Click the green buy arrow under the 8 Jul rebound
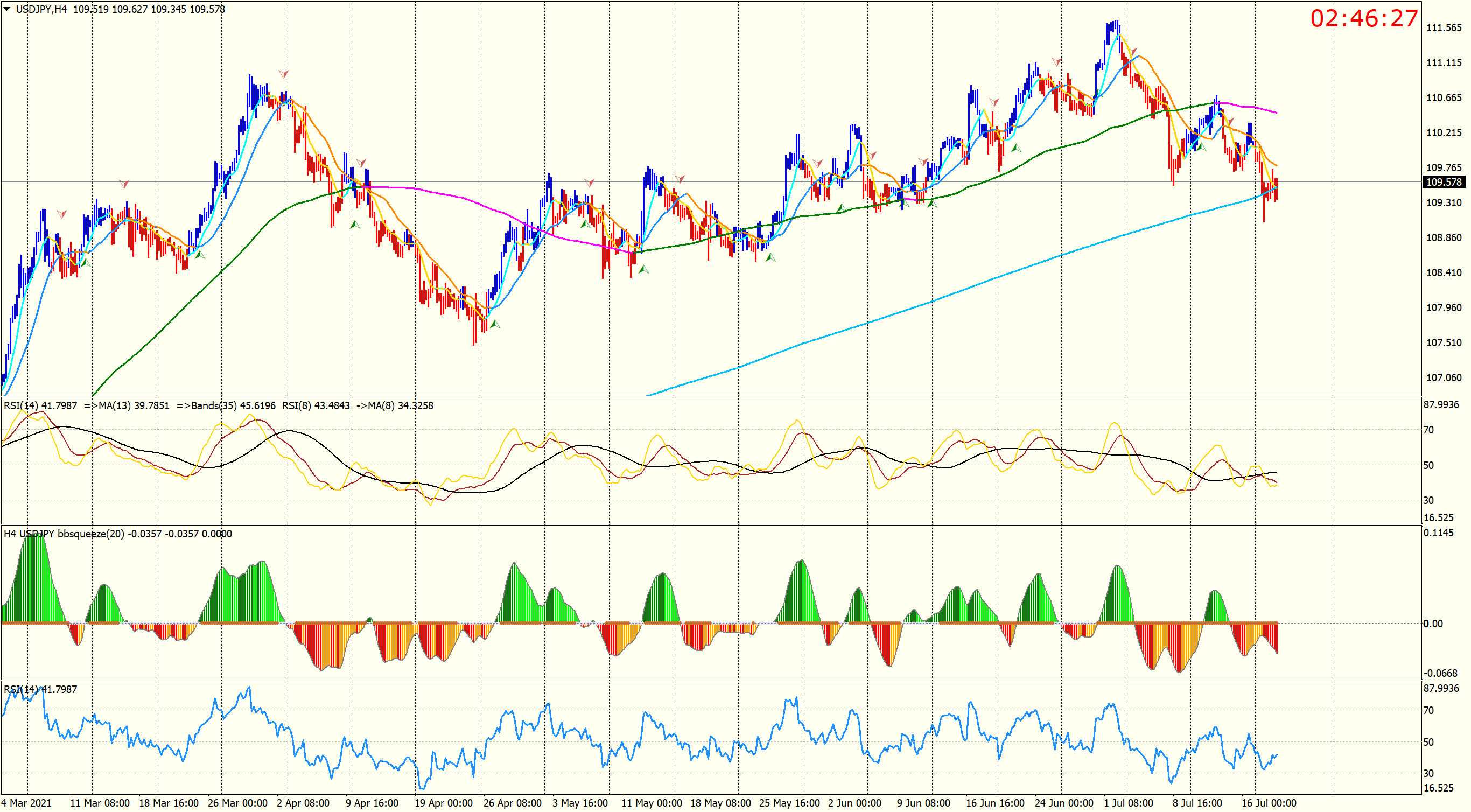This screenshot has height=812, width=1471. (x=1201, y=147)
